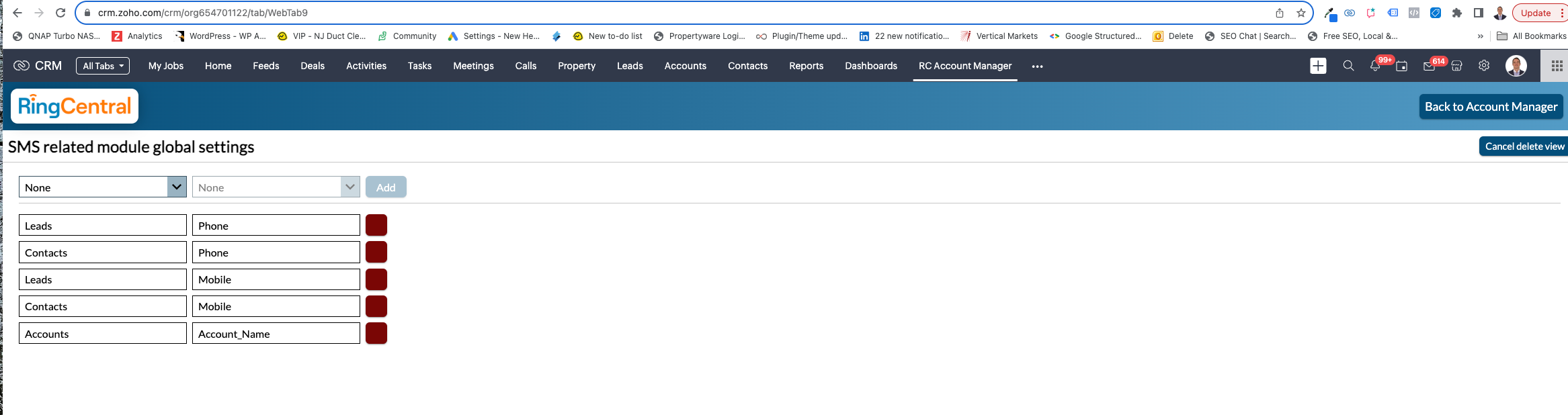The height and width of the screenshot is (415, 1568).
Task: Click the Add button
Action: click(x=386, y=187)
